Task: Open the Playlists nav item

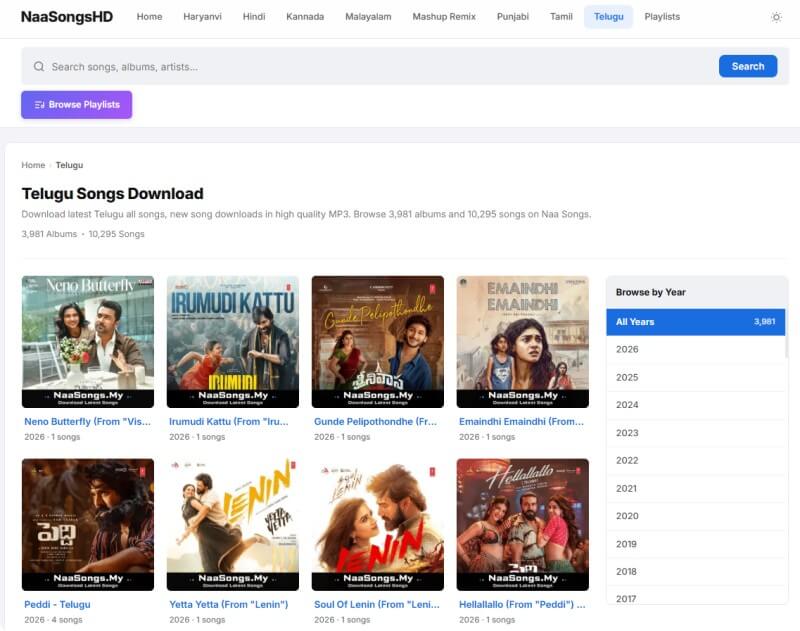Action: 662,17
